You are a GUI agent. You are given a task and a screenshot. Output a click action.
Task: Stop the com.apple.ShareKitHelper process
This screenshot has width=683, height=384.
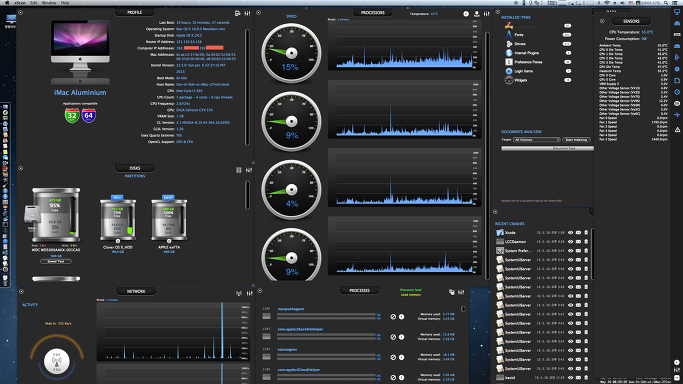[393, 337]
